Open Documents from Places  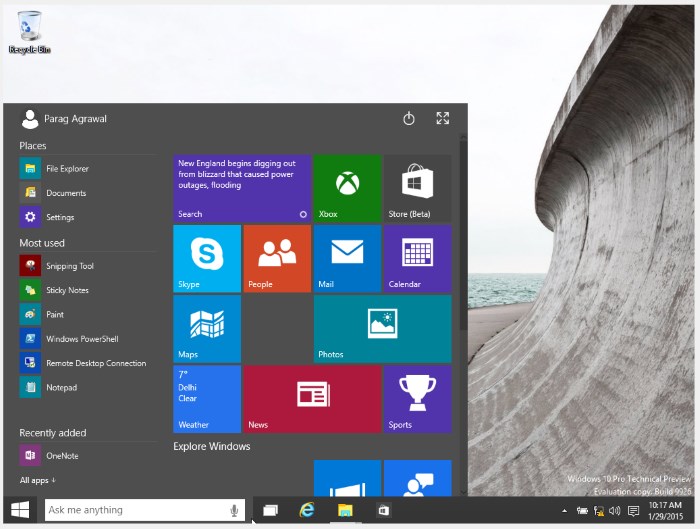88,193
